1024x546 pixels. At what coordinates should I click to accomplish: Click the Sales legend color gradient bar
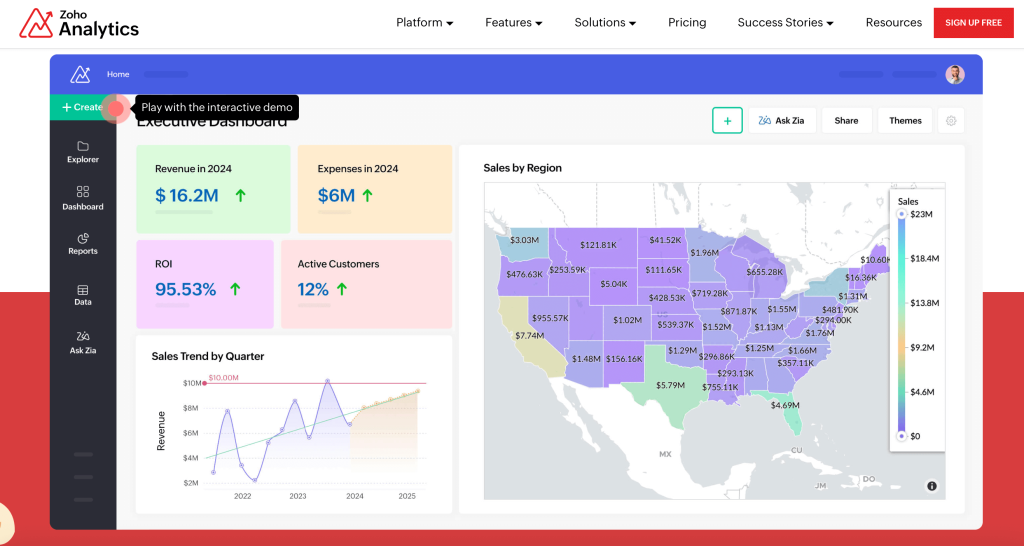coord(901,325)
